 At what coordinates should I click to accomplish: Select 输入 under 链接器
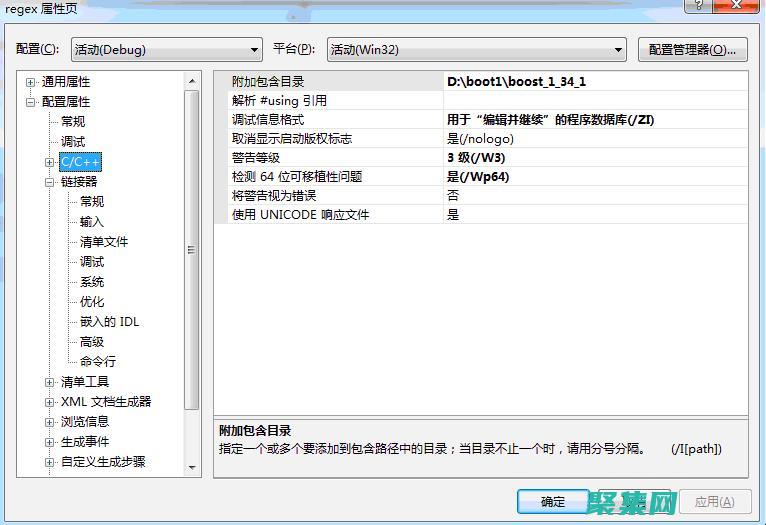pos(92,222)
